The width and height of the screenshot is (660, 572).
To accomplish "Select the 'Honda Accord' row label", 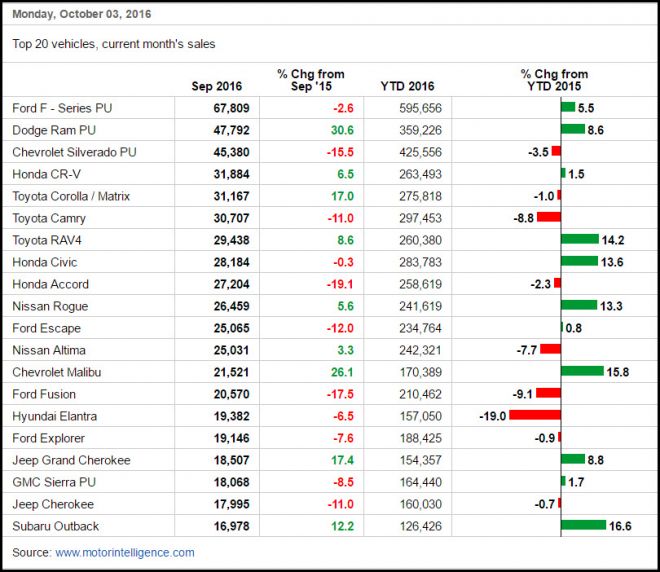I will click(x=51, y=284).
